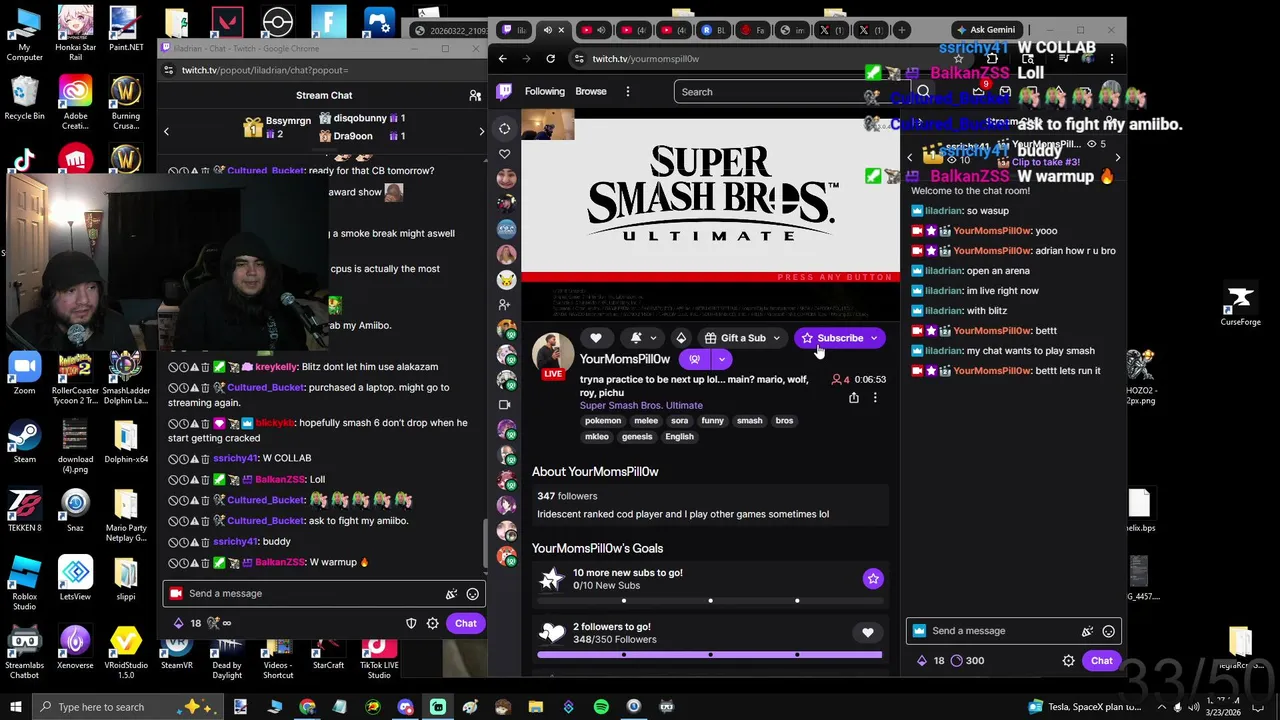Click the Bits diamond icon beside Gift a Sub
This screenshot has height=720, width=1280.
tap(681, 338)
